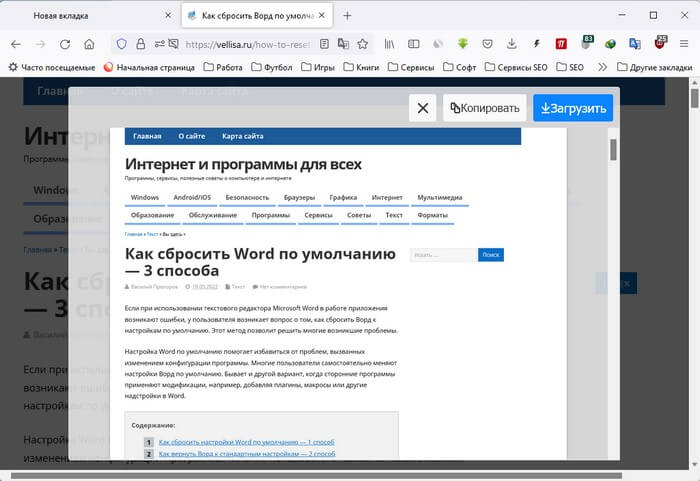
Task: Click the Загрузить button
Action: click(x=573, y=108)
